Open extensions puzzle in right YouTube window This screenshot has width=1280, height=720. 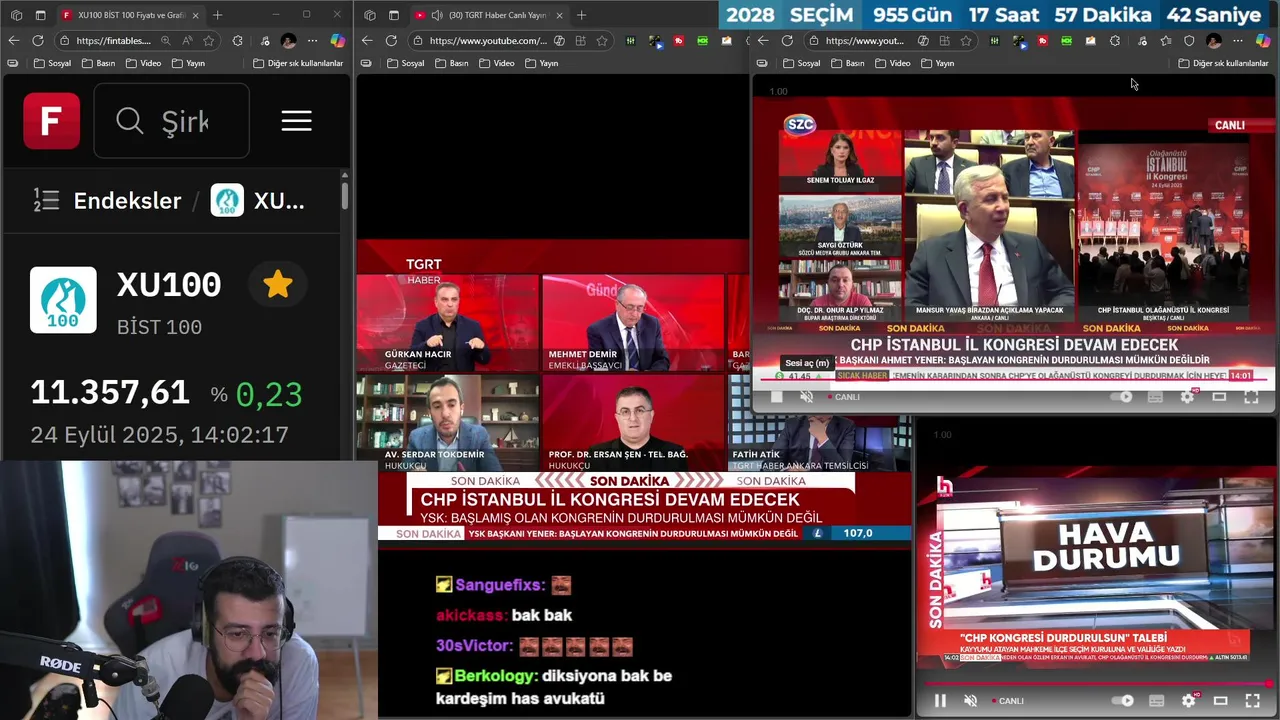pos(1115,40)
